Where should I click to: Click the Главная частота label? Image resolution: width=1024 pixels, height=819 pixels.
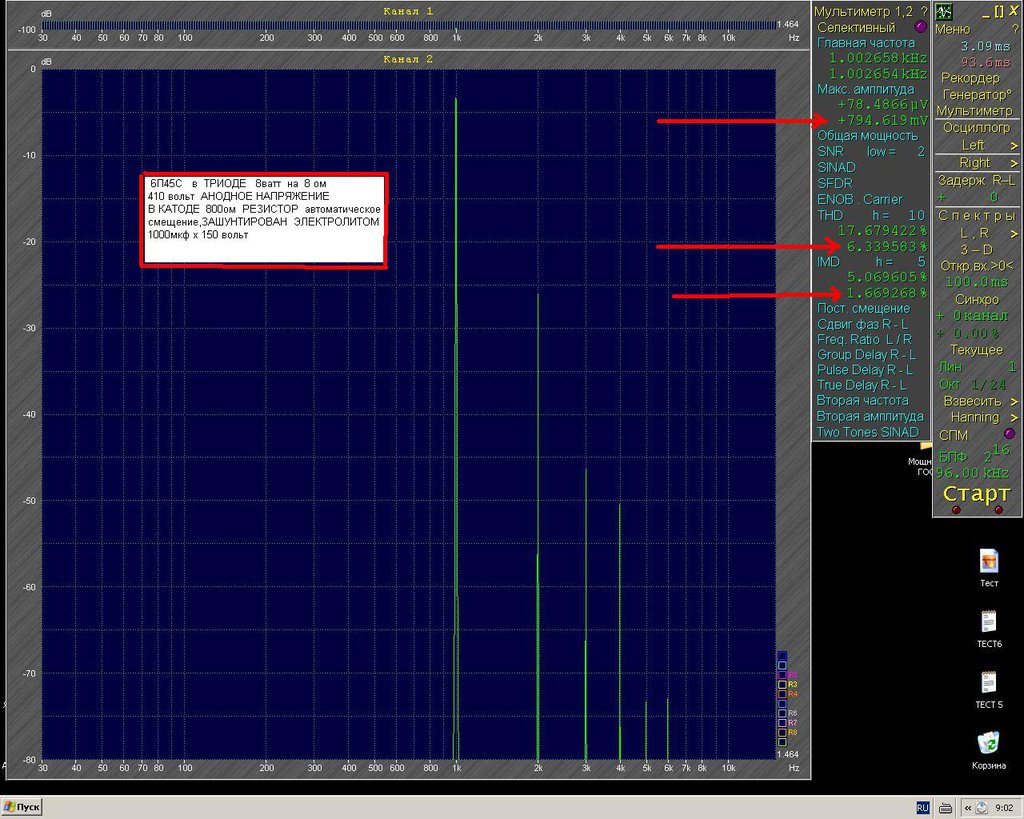coord(866,42)
